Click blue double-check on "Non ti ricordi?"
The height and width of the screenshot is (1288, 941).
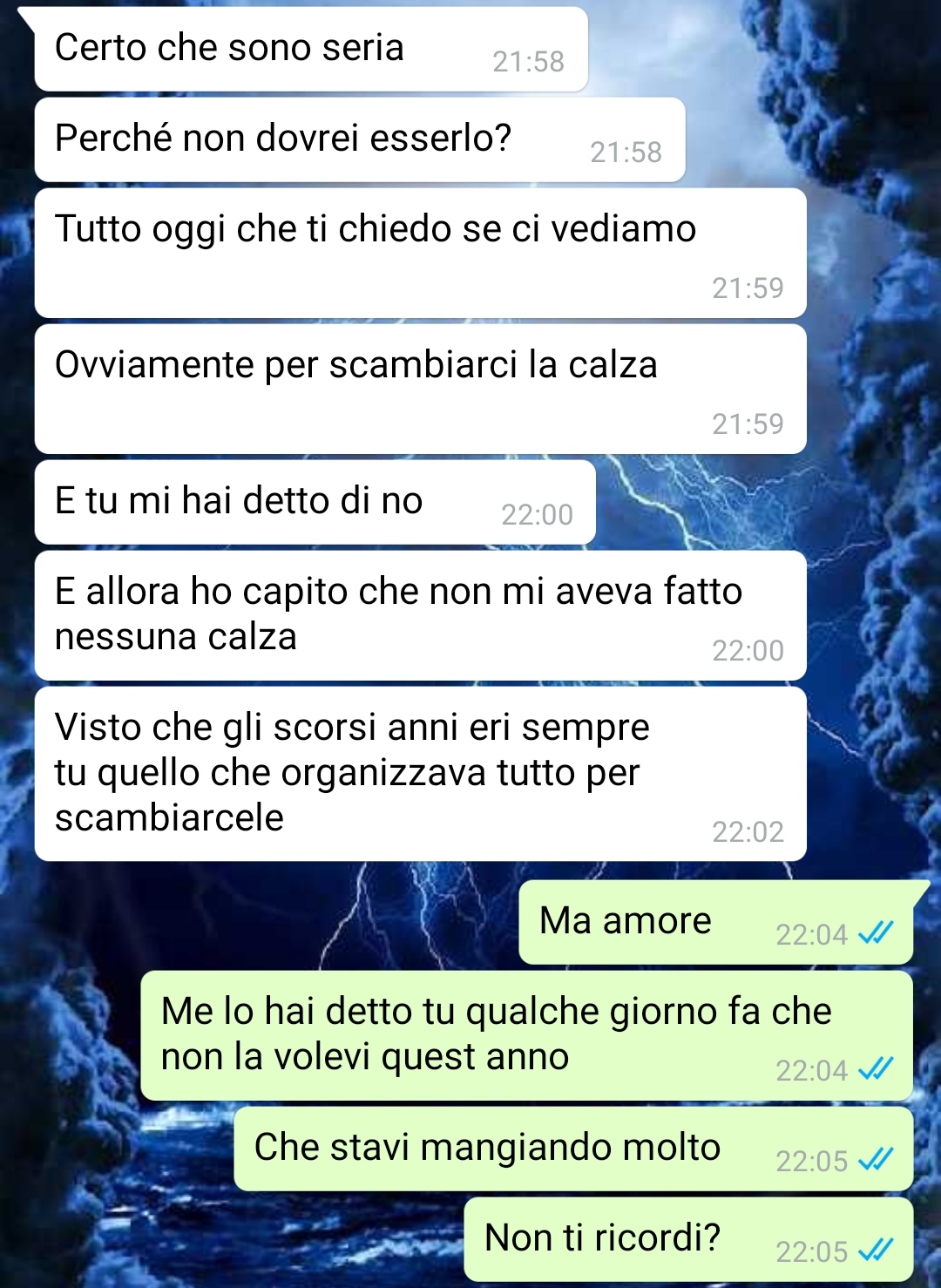(x=876, y=1251)
